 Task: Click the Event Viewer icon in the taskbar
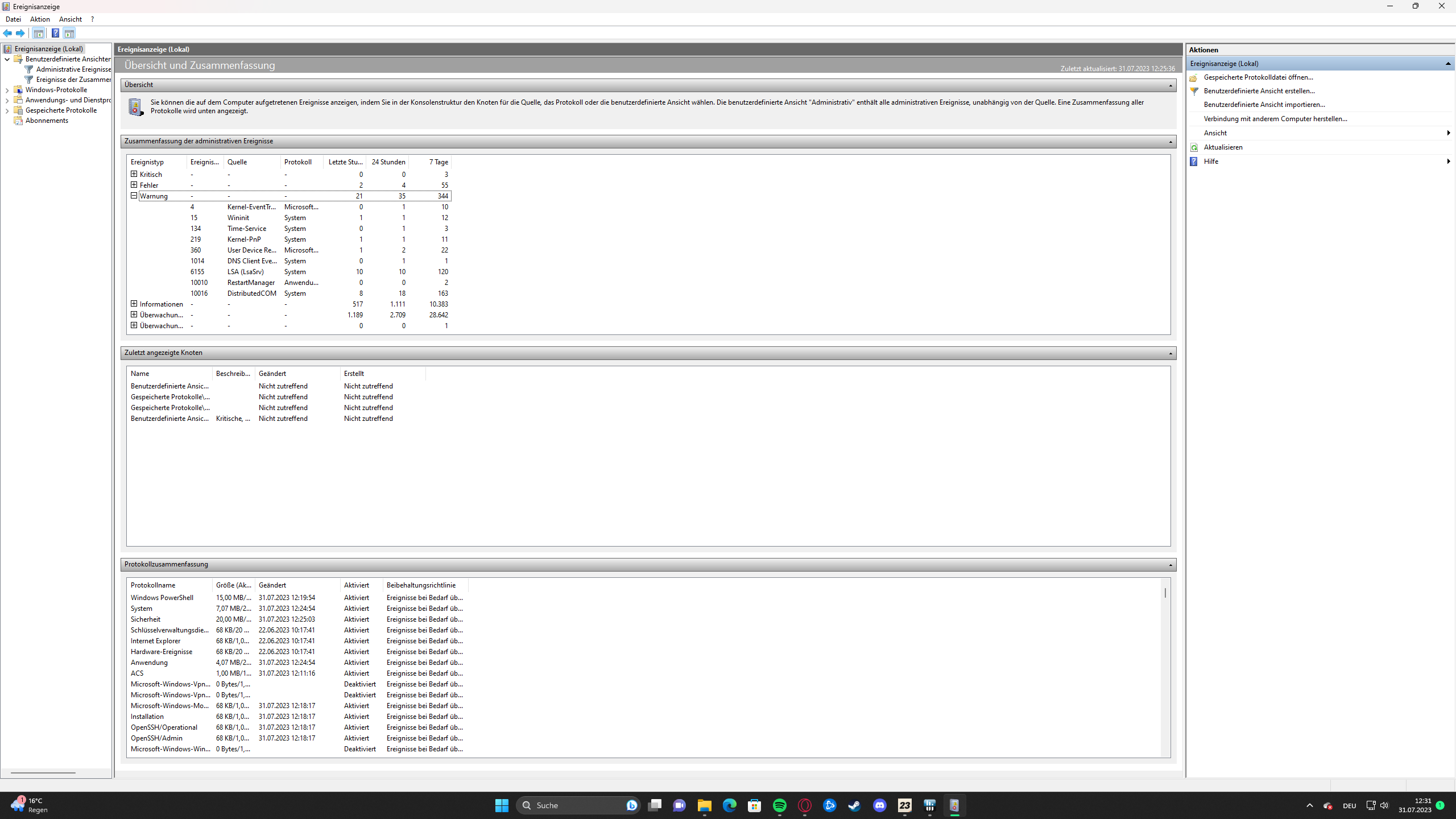[955, 805]
